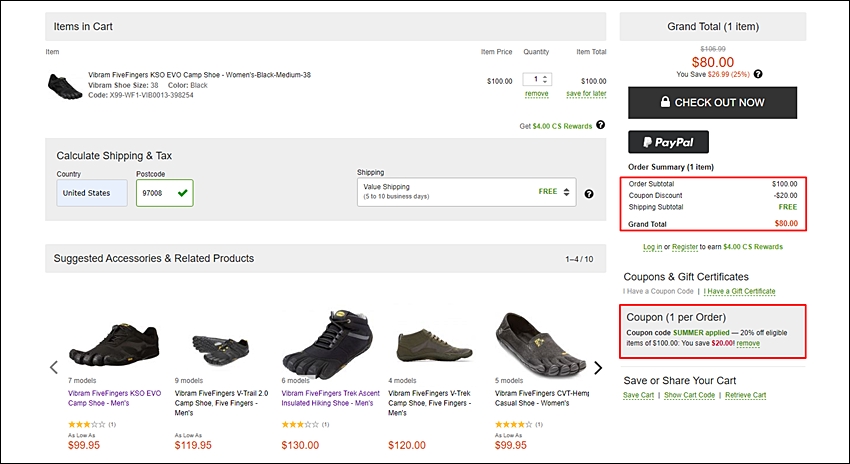Open Vibram FiveFingers KSO EVO Men's title link
This screenshot has width=850, height=464.
coord(114,398)
